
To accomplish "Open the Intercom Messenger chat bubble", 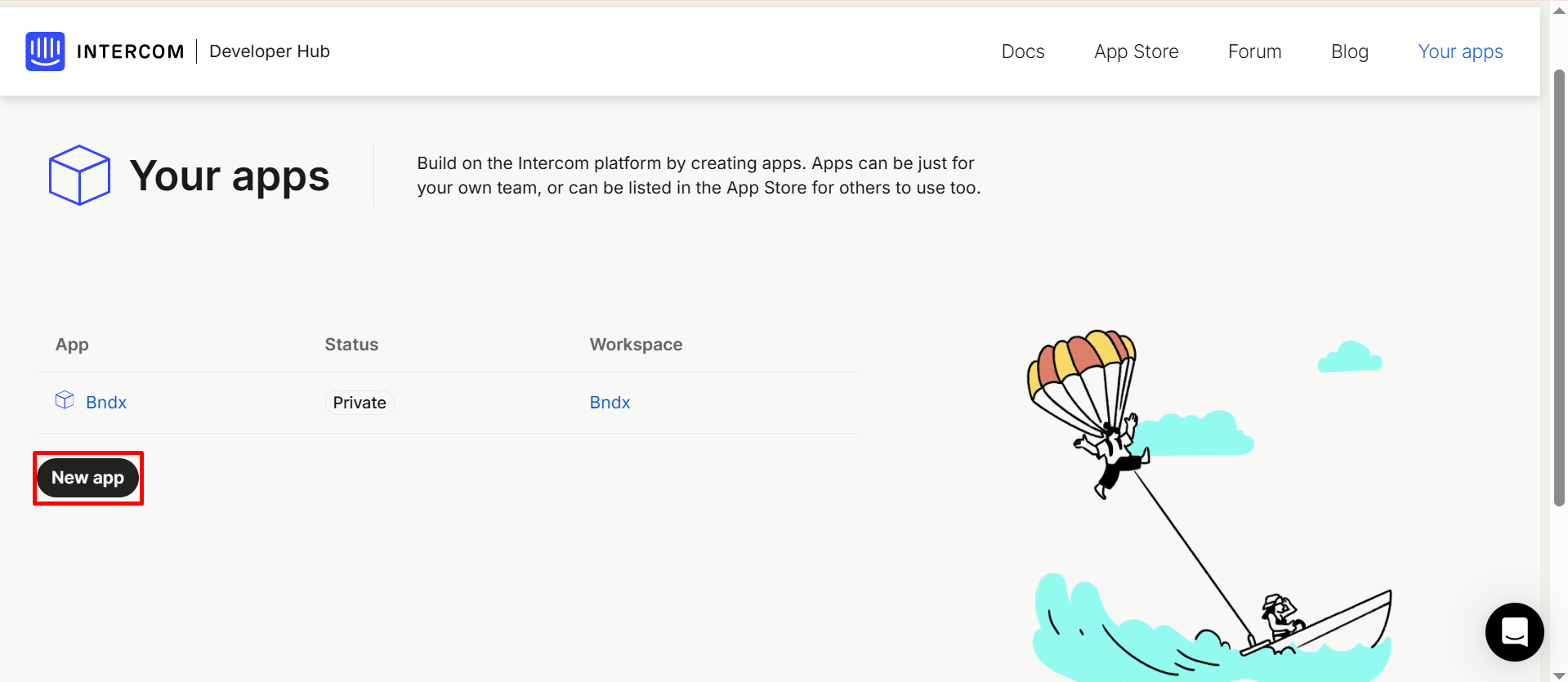I will point(1514,631).
